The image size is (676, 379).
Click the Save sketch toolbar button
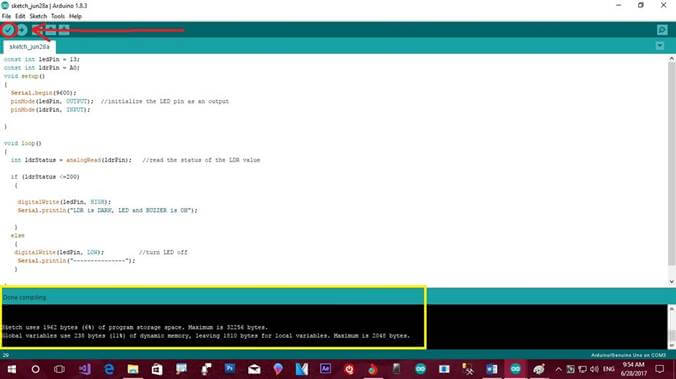pos(64,30)
